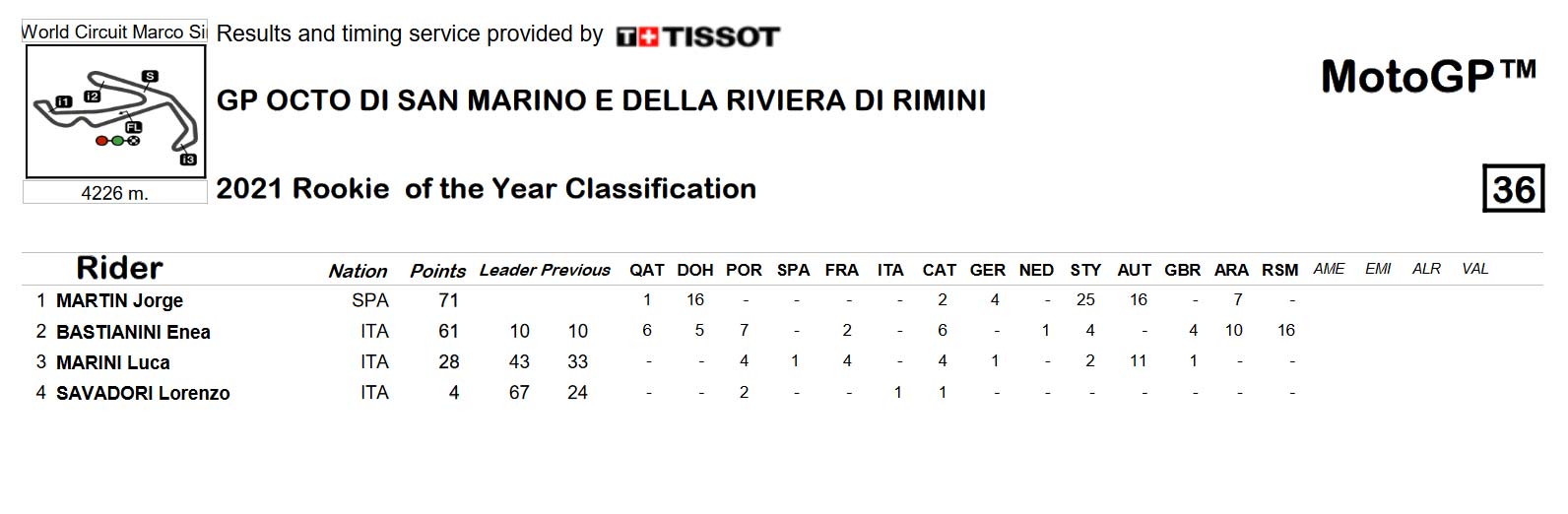Click the 4226 m. circuit length label
The image size is (1568, 514).
click(115, 193)
